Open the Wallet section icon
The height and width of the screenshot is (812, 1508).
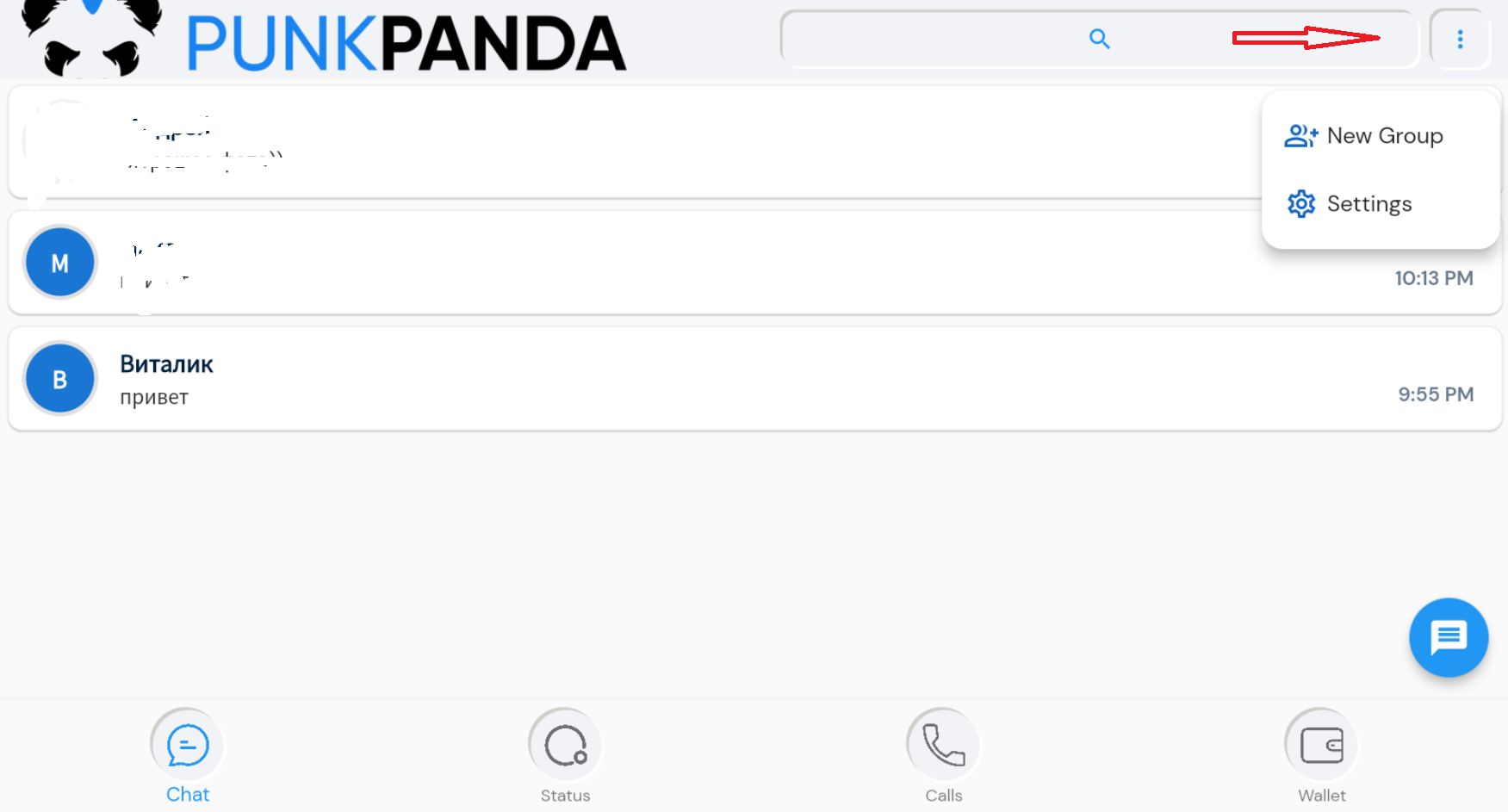pos(1320,743)
